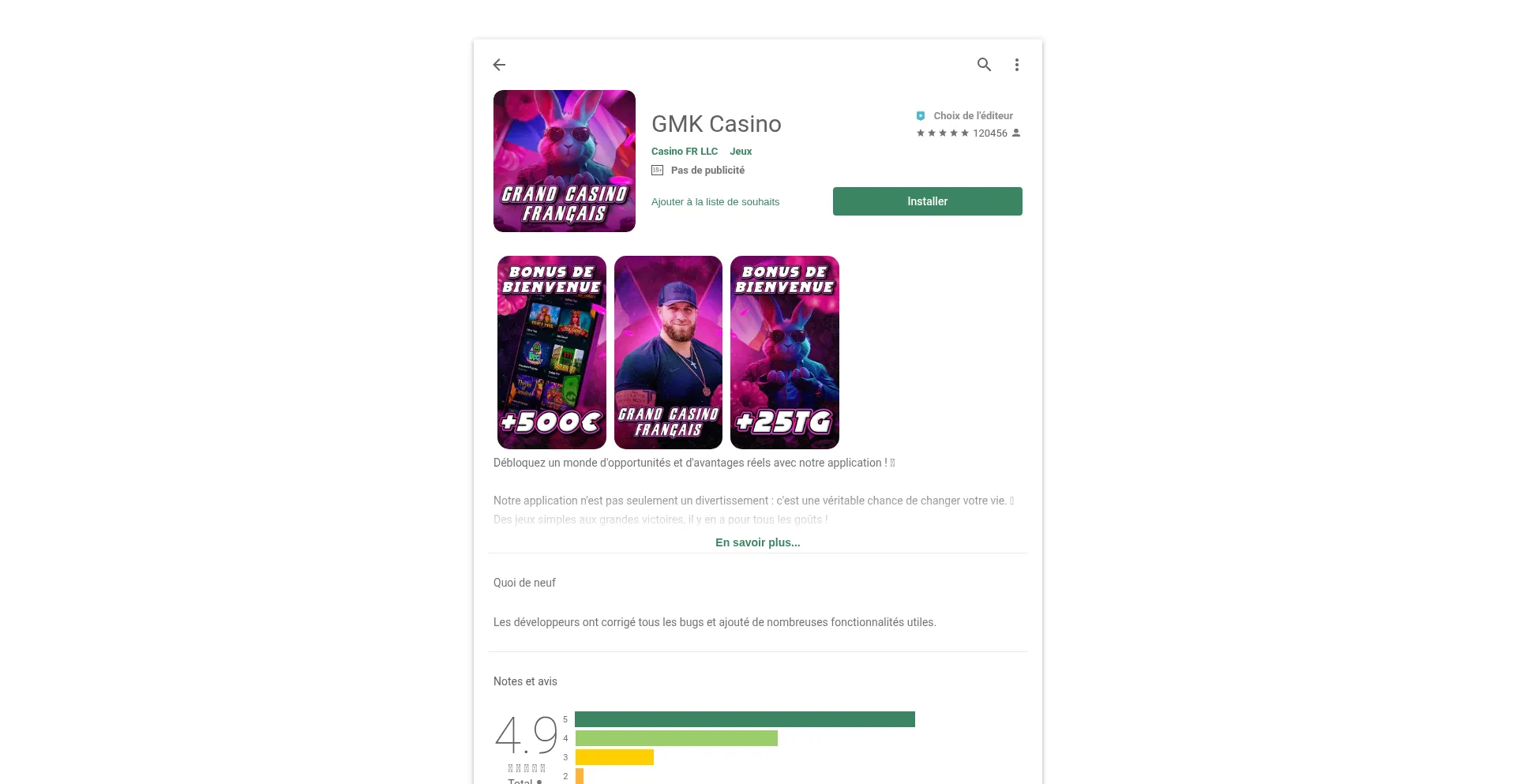1516x784 pixels.
Task: Go back using the arrow icon
Action: pos(499,65)
